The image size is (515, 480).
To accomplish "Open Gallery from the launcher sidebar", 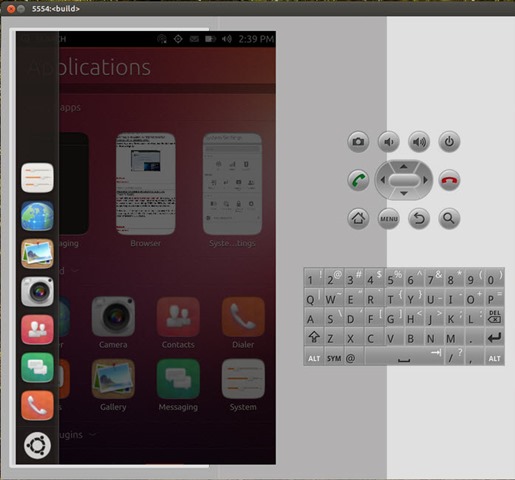I will tap(37, 254).
